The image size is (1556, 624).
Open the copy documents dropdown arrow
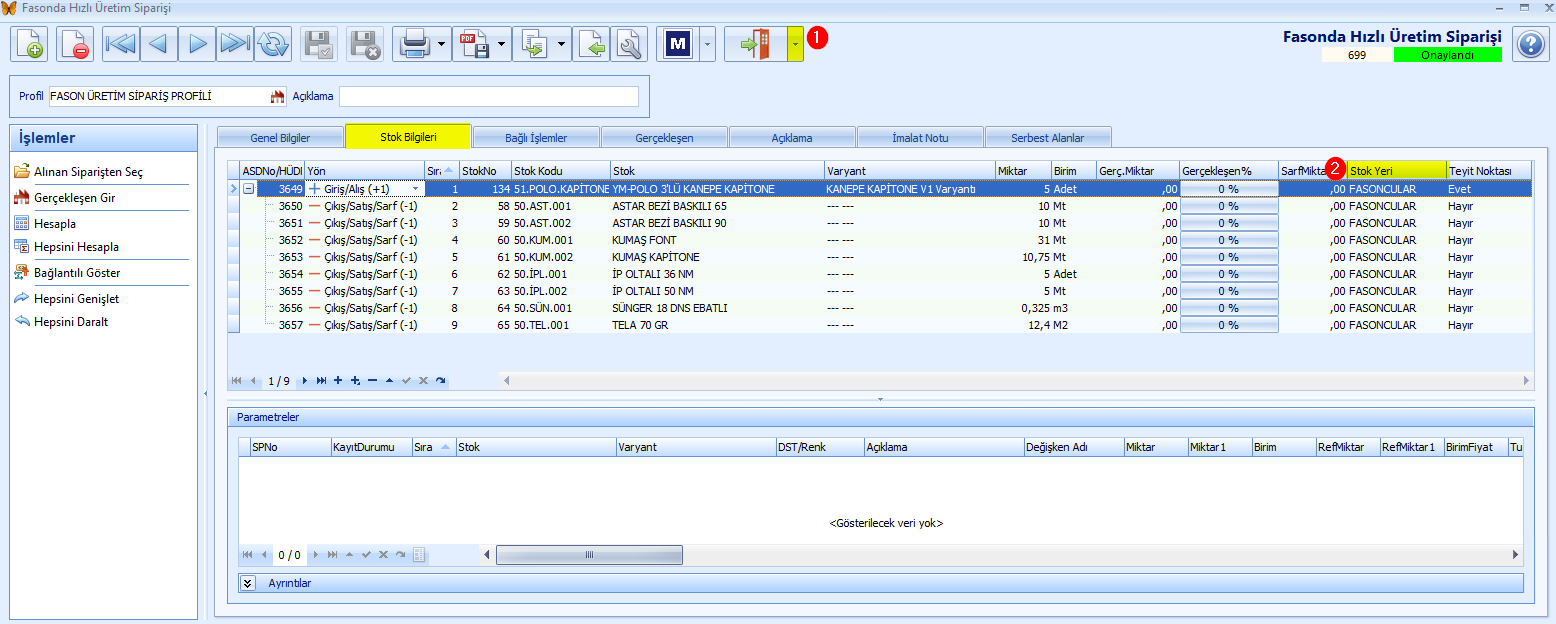562,44
